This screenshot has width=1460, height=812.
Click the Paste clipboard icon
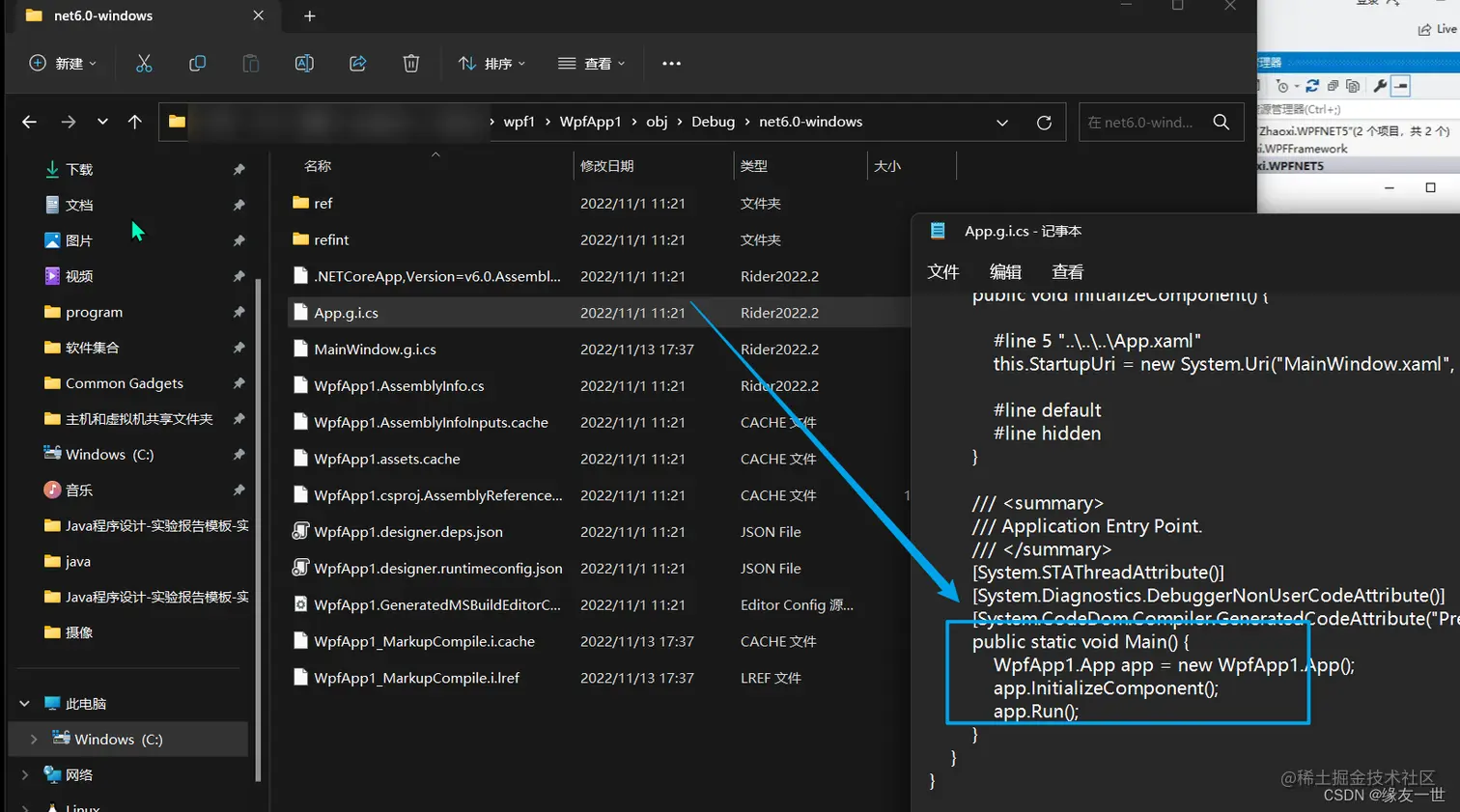coord(250,64)
